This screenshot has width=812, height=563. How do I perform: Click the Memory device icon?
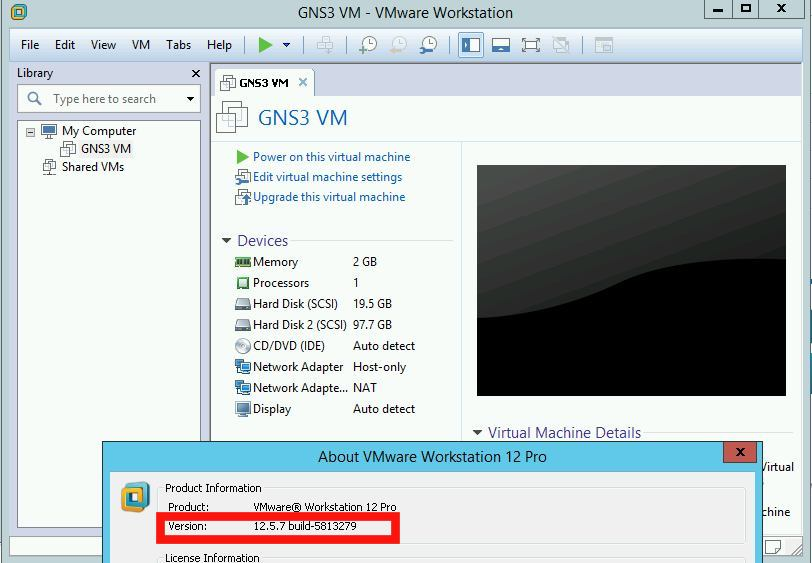(242, 262)
